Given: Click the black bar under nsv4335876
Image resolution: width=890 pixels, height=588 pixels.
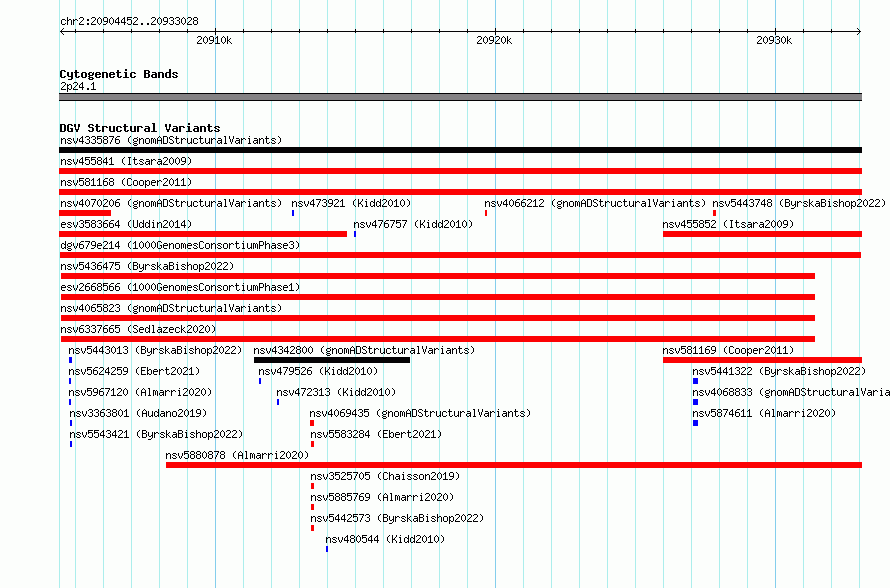Looking at the screenshot, I should tap(460, 150).
